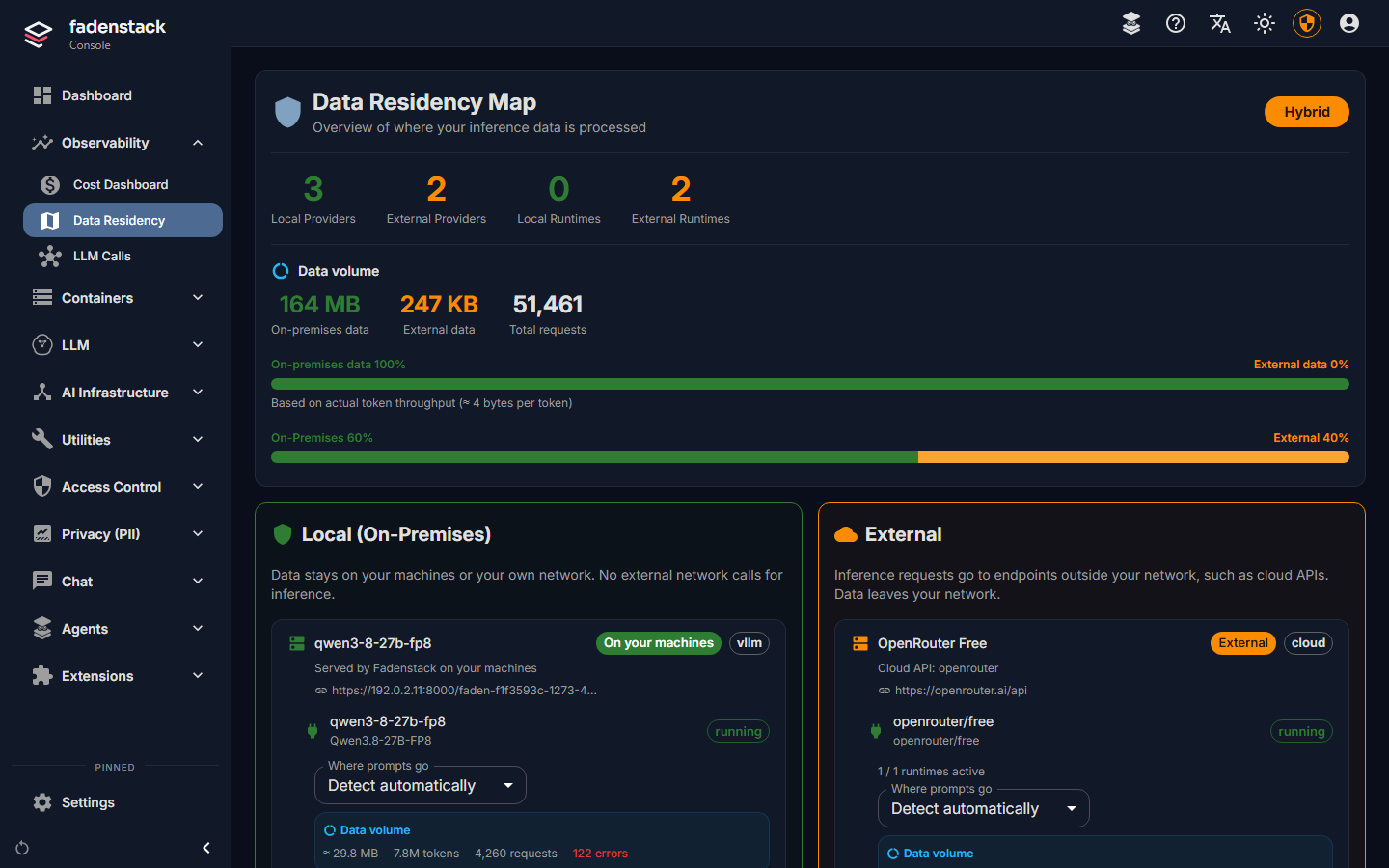Collapse the sidebar with the left chevron

pyautogui.click(x=205, y=848)
